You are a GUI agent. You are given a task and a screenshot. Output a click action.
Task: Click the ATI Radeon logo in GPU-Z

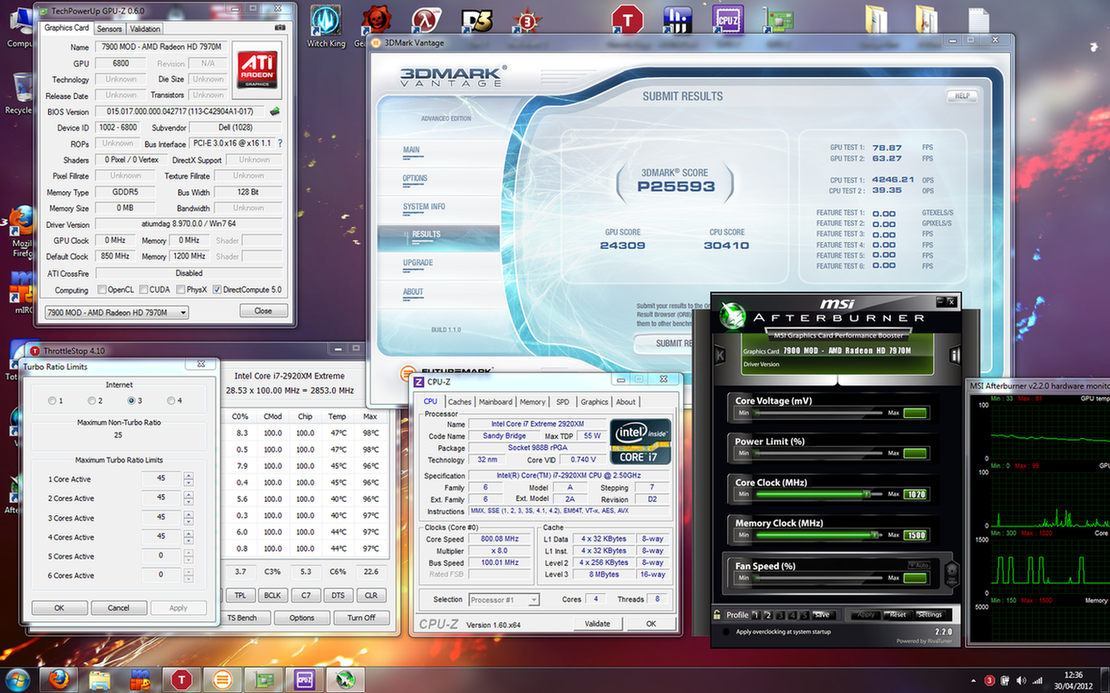pyautogui.click(x=257, y=69)
